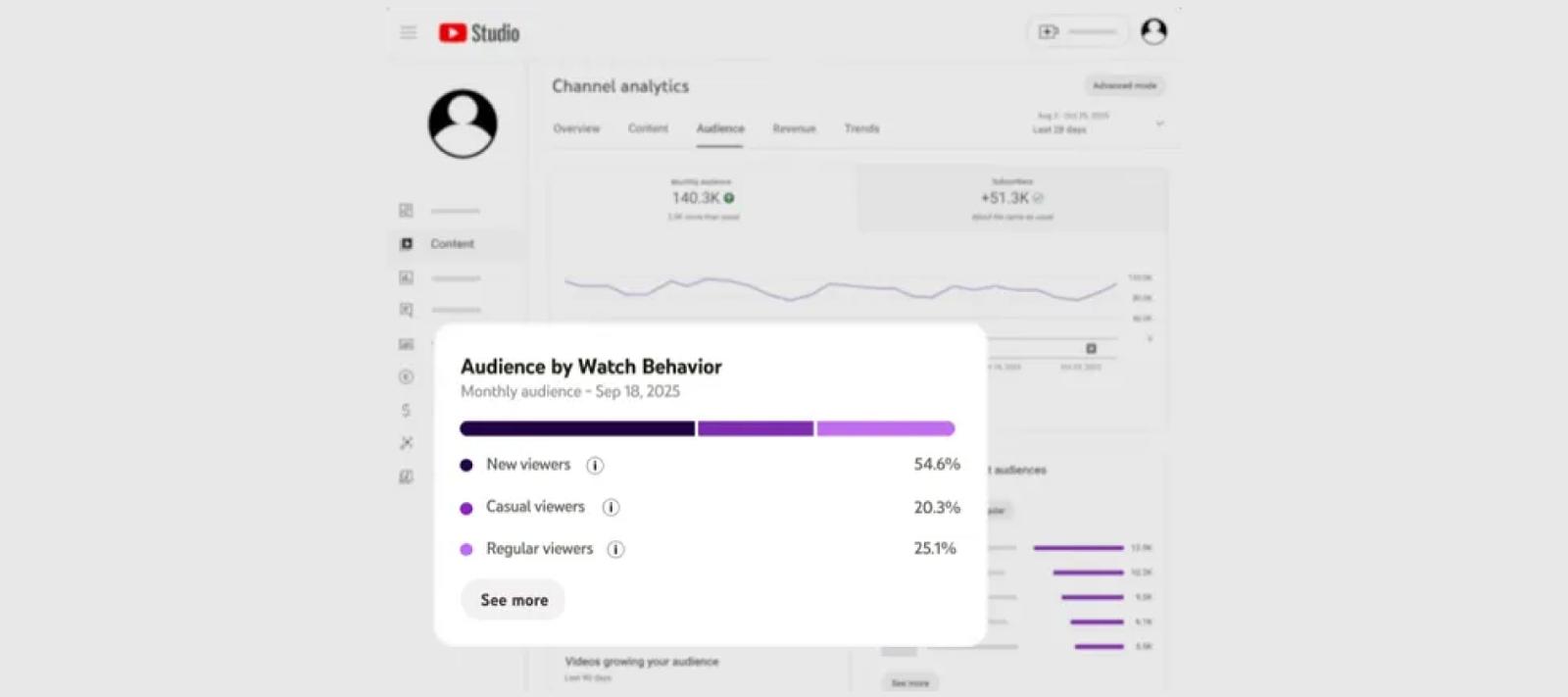This screenshot has width=1568, height=697.
Task: Click the Channel analytics heading
Action: 620,86
